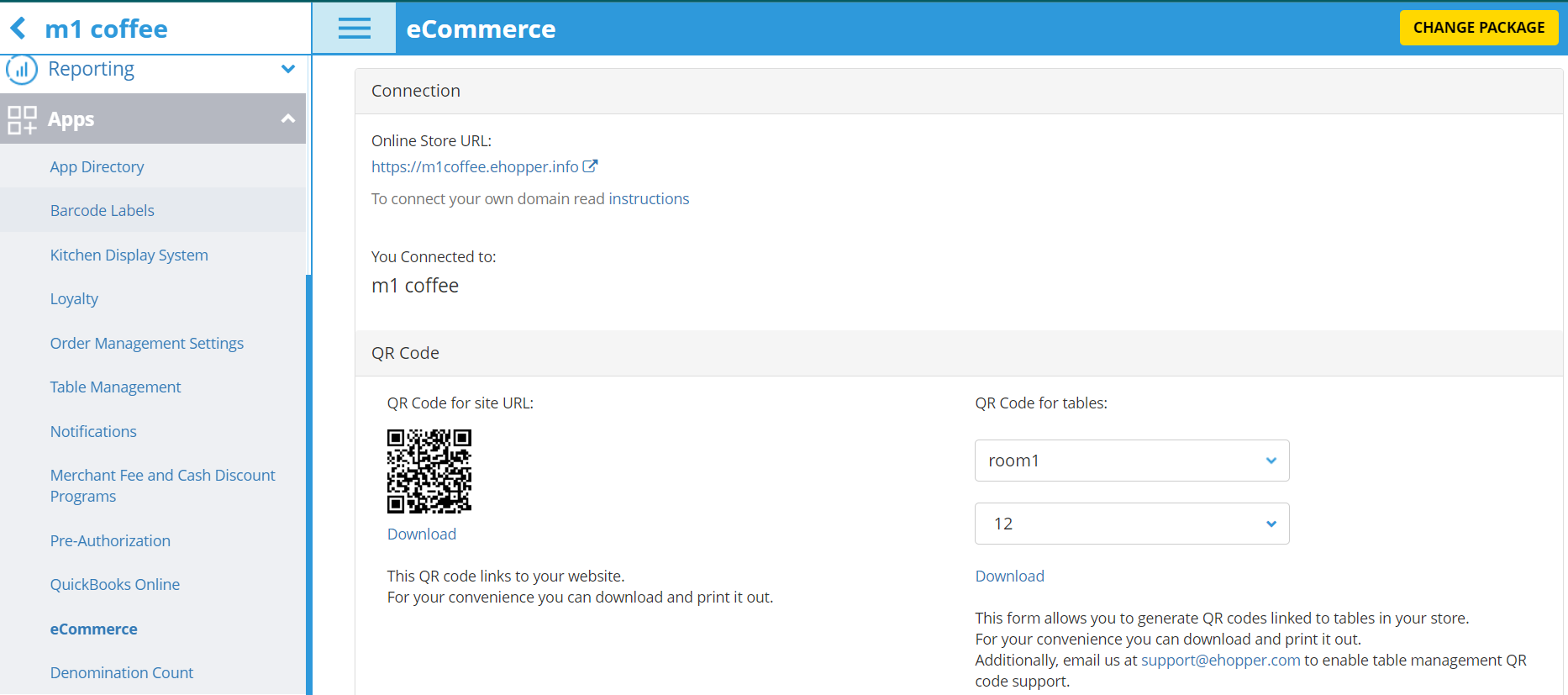Open QuickBooks Online
This screenshot has height=695, width=1568.
[x=114, y=584]
